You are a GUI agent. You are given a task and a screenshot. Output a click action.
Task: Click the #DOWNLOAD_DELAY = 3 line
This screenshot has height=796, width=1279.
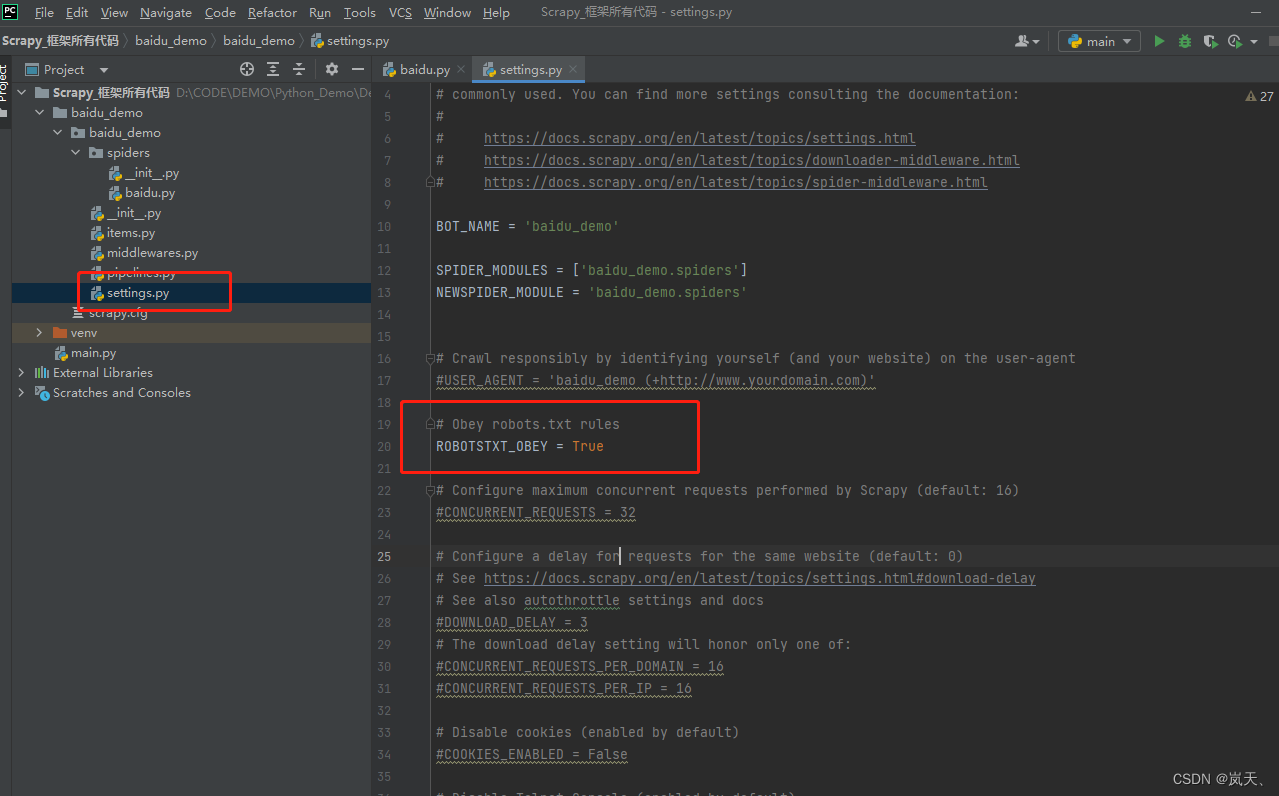[512, 622]
